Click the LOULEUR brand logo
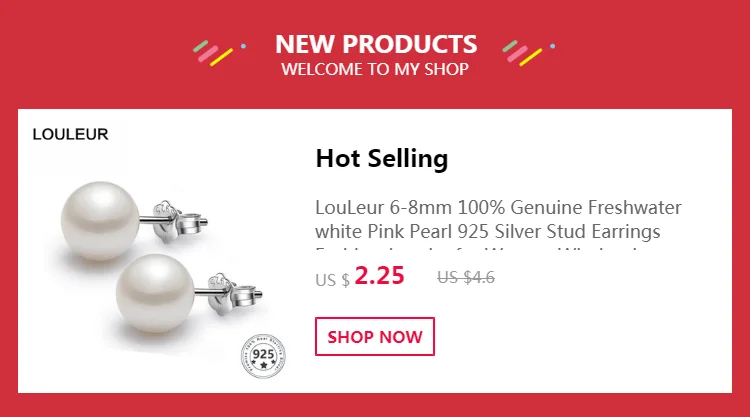This screenshot has width=750, height=417. coord(70,134)
